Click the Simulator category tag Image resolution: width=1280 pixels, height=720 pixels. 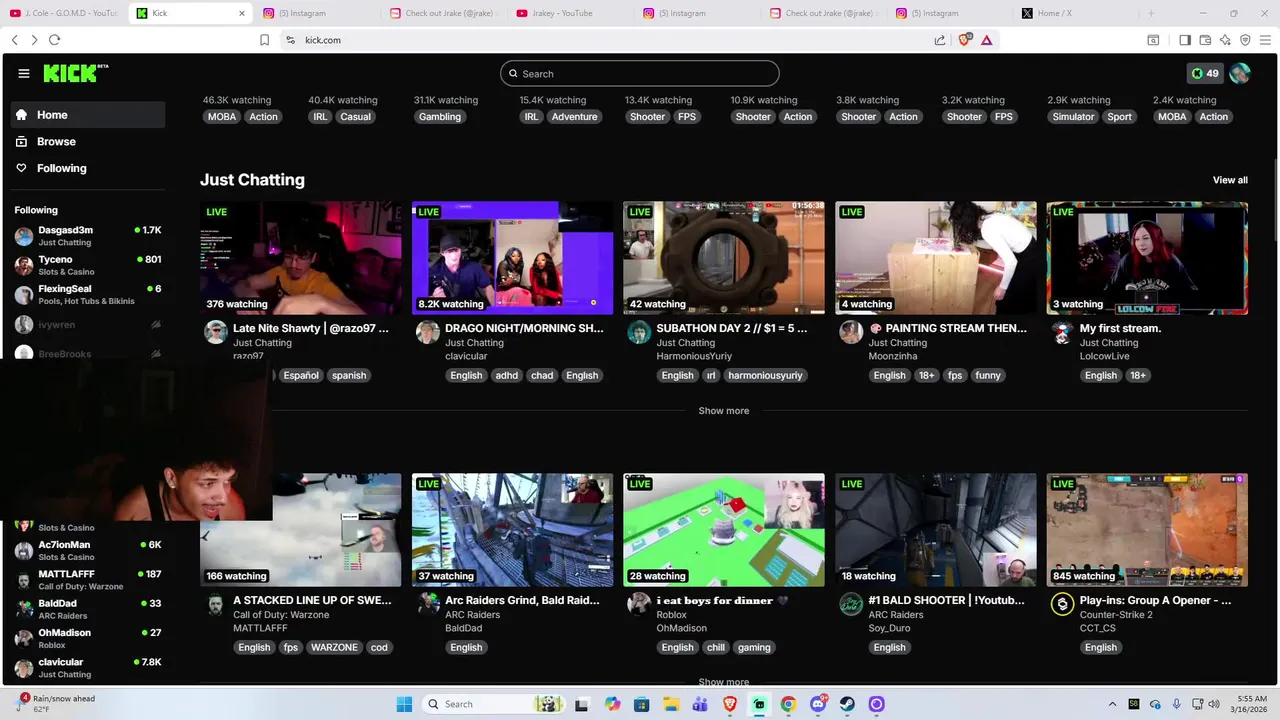[x=1073, y=117]
